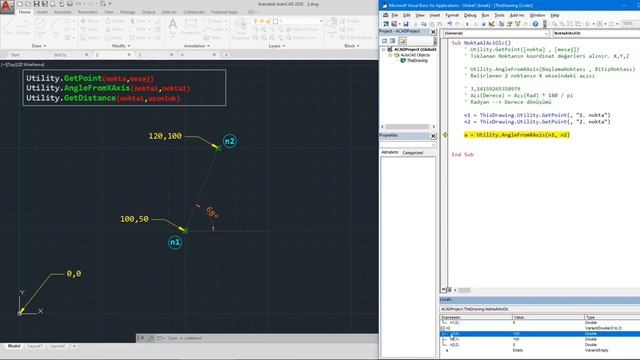Viewport: 640px width, 360px height.
Task: Click Procedure View button at code window bottom
Action: [444, 290]
